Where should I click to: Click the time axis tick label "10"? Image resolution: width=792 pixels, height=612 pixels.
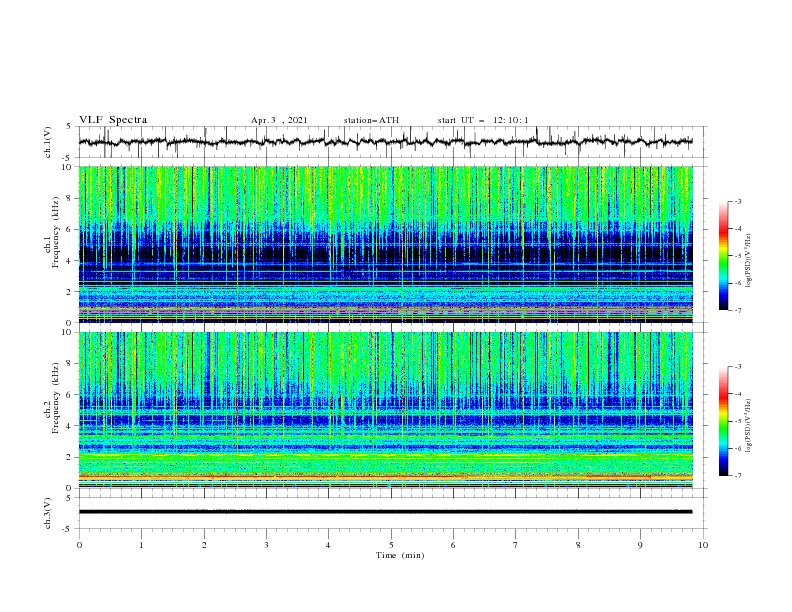pyautogui.click(x=703, y=545)
